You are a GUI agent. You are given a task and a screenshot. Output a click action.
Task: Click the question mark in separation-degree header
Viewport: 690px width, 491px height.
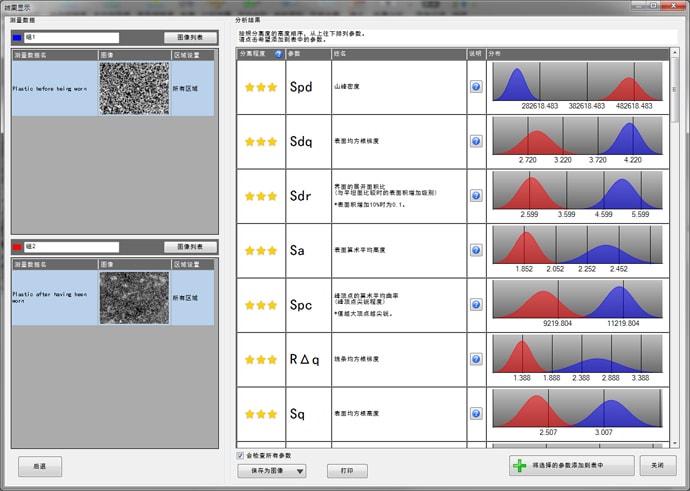(x=278, y=53)
